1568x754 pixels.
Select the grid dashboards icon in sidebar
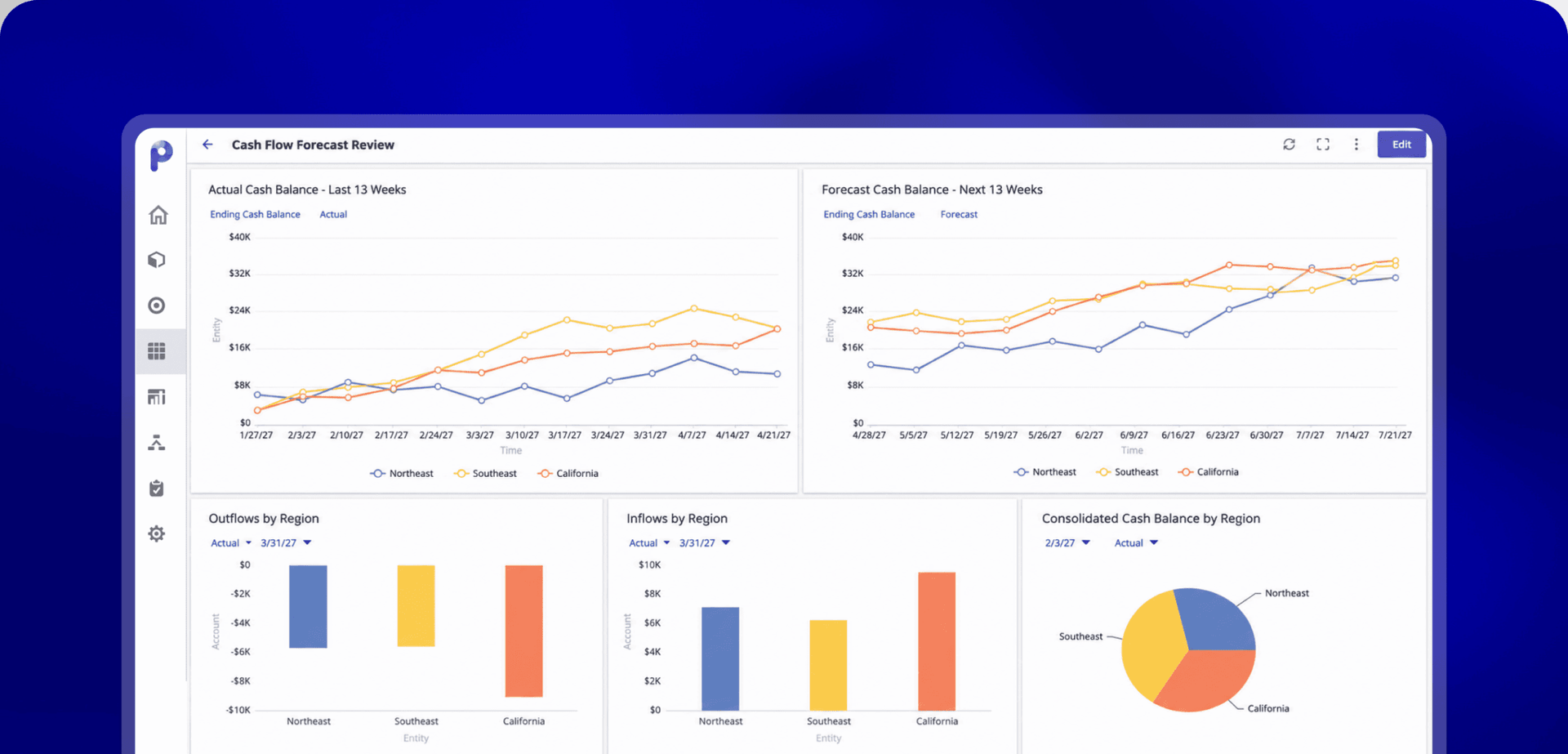(x=157, y=351)
